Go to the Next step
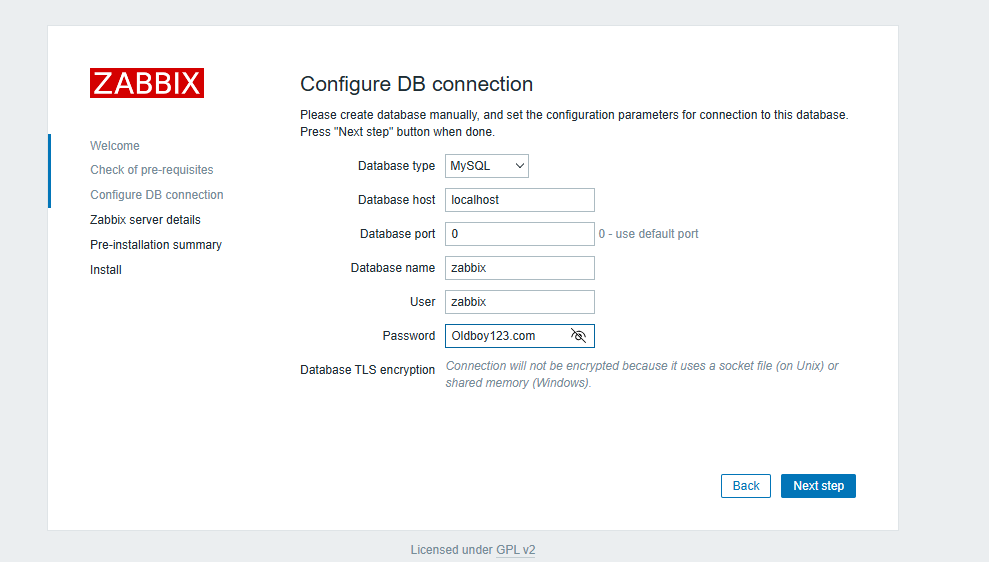Viewport: 989px width, 562px height. [x=818, y=486]
